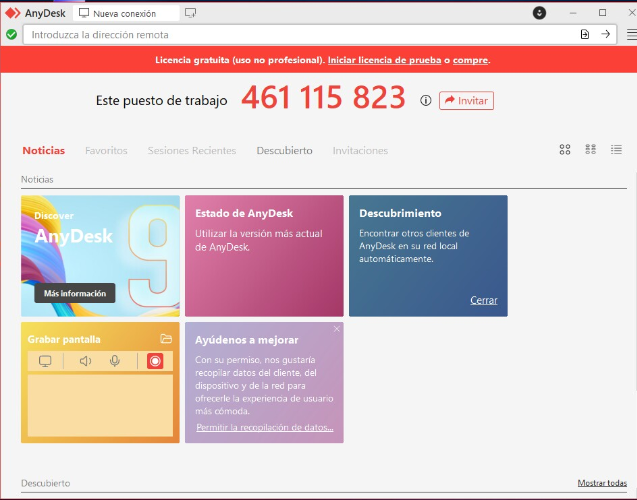Open the Sesiones Recientes tab
The width and height of the screenshot is (637, 500).
point(192,151)
